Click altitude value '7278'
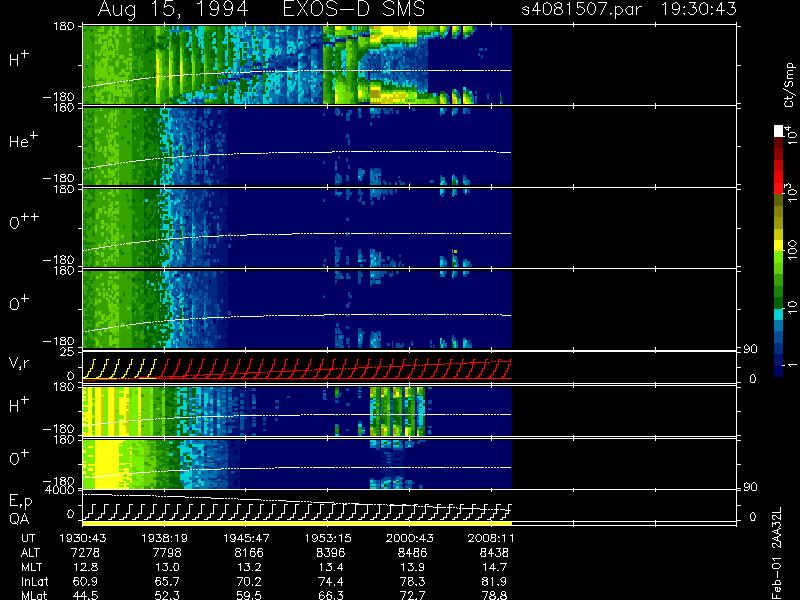This screenshot has height=600, width=800. coord(86,553)
